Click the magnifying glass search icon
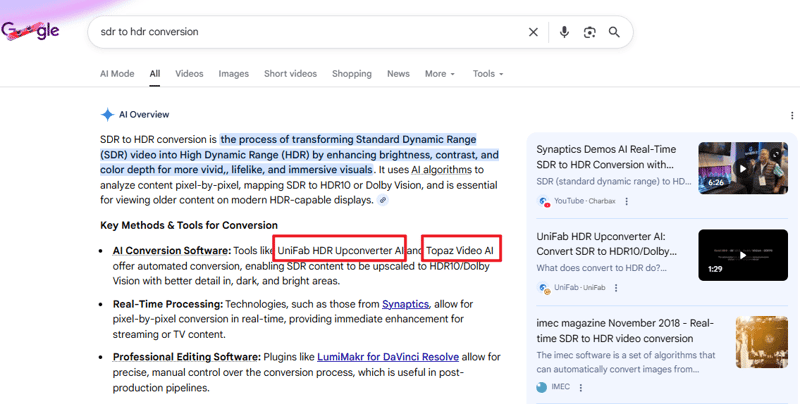 pyautogui.click(x=614, y=32)
